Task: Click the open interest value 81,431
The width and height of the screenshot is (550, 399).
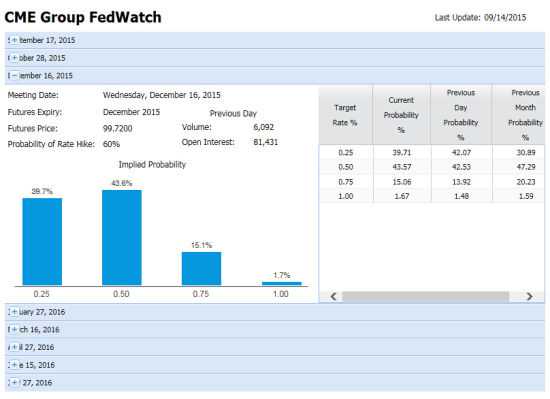Action: point(266,142)
